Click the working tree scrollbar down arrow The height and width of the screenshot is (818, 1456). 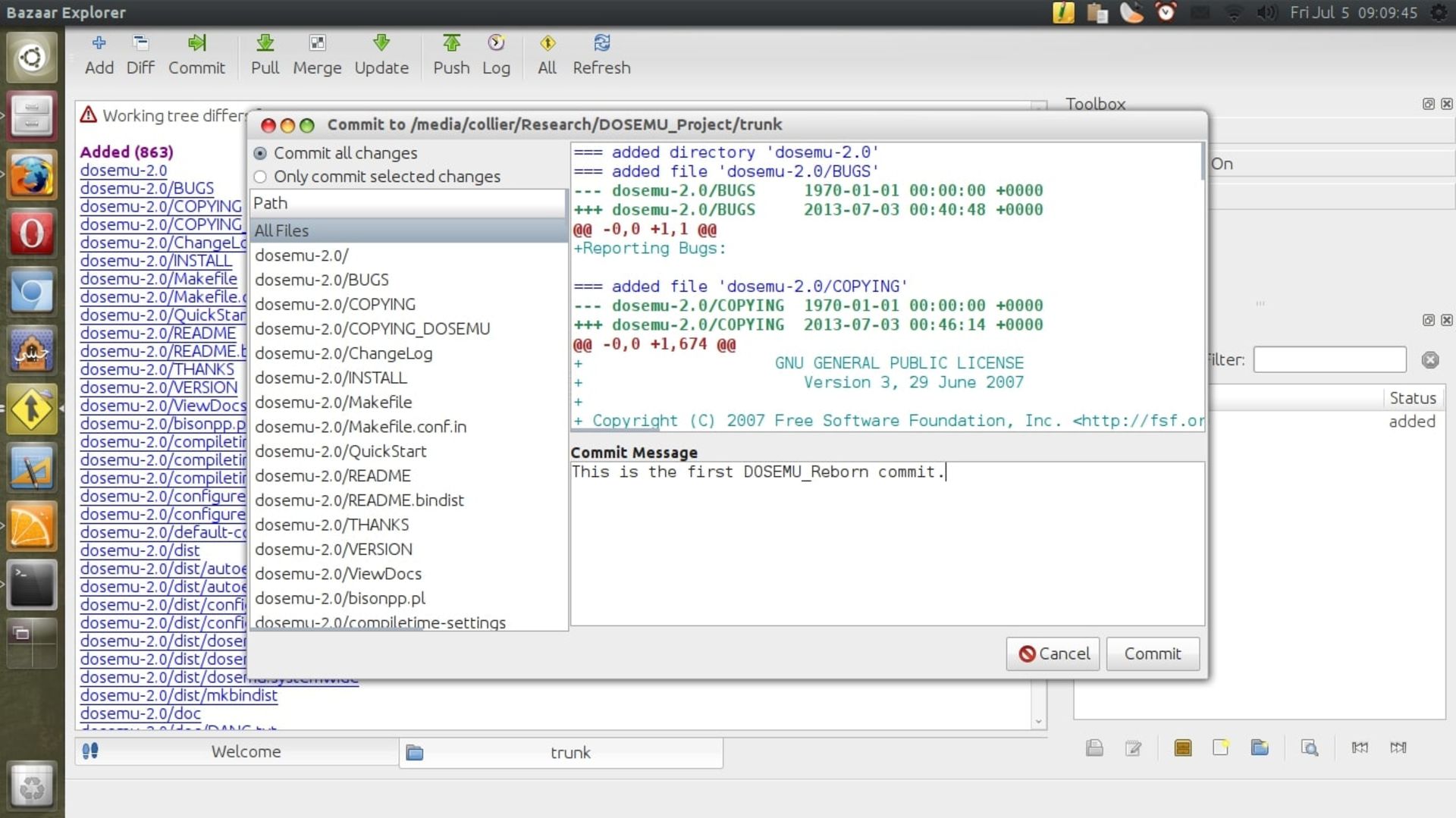click(1039, 722)
